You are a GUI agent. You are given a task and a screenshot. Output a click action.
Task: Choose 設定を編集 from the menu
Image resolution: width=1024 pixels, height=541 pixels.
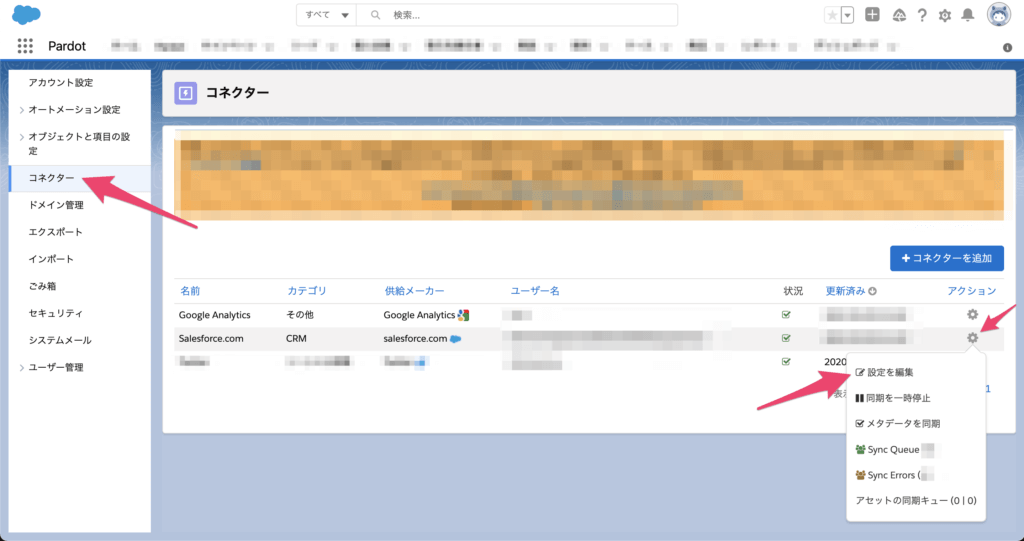[884, 372]
